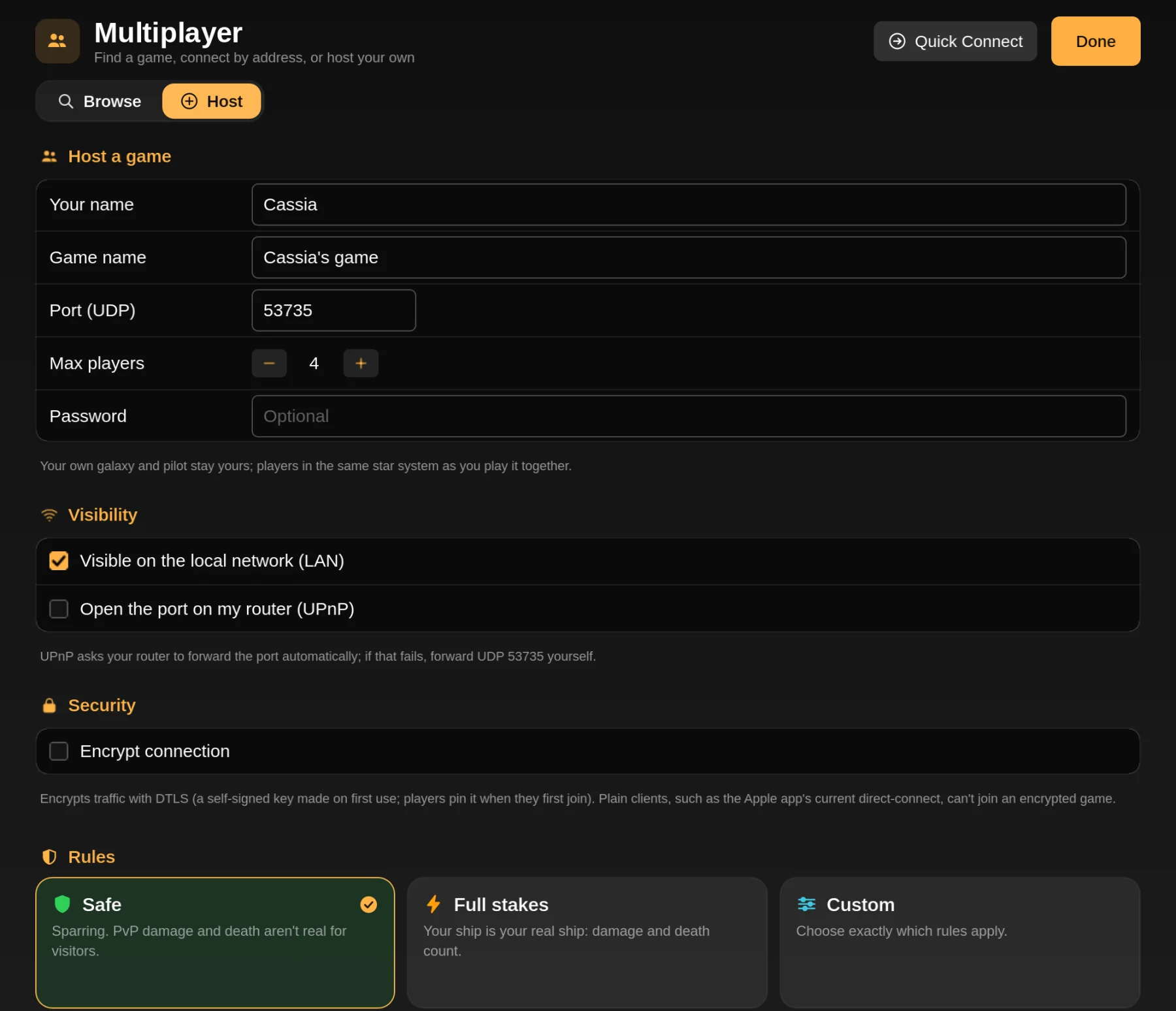Click the Max players value 4

(x=314, y=364)
